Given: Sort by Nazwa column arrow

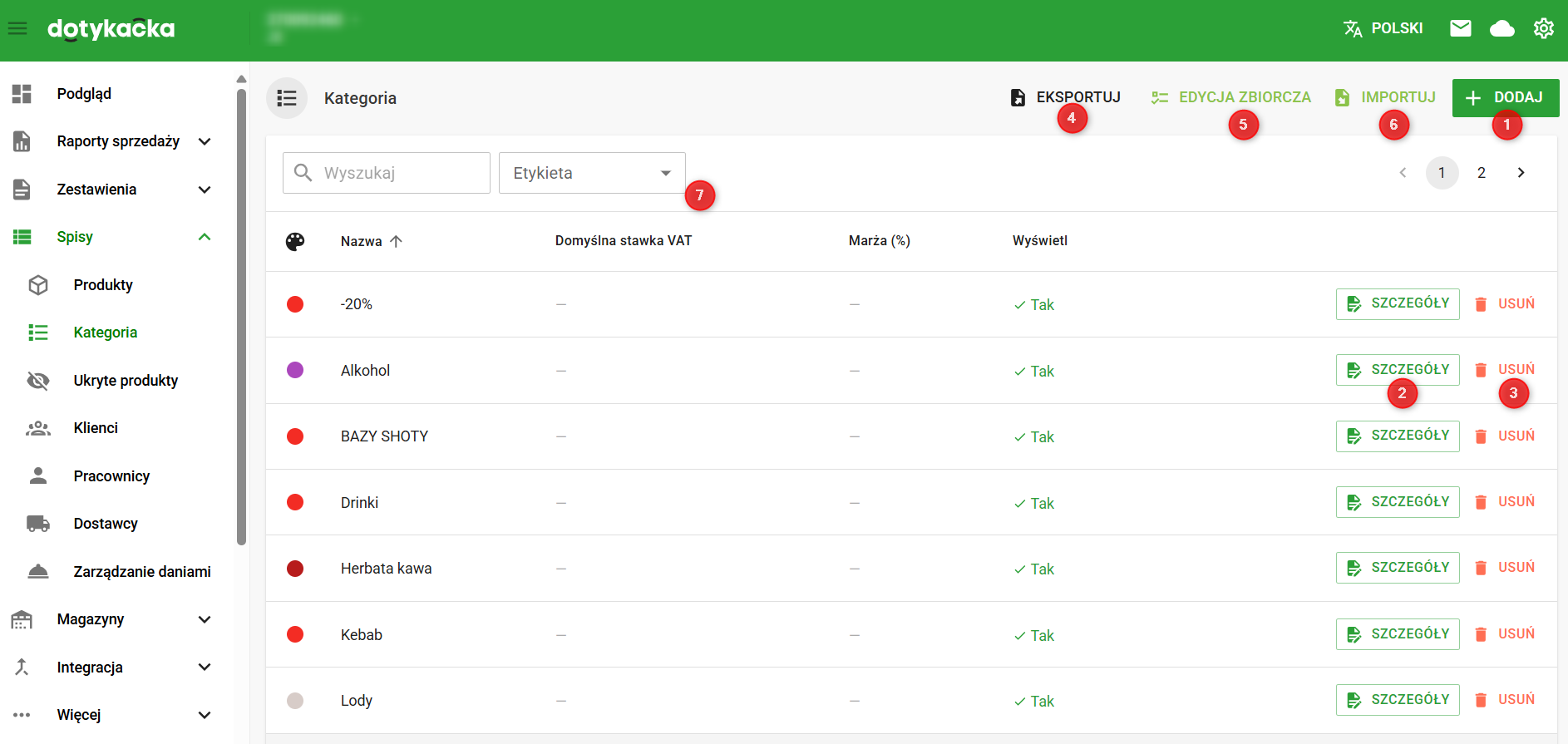Looking at the screenshot, I should pos(396,241).
